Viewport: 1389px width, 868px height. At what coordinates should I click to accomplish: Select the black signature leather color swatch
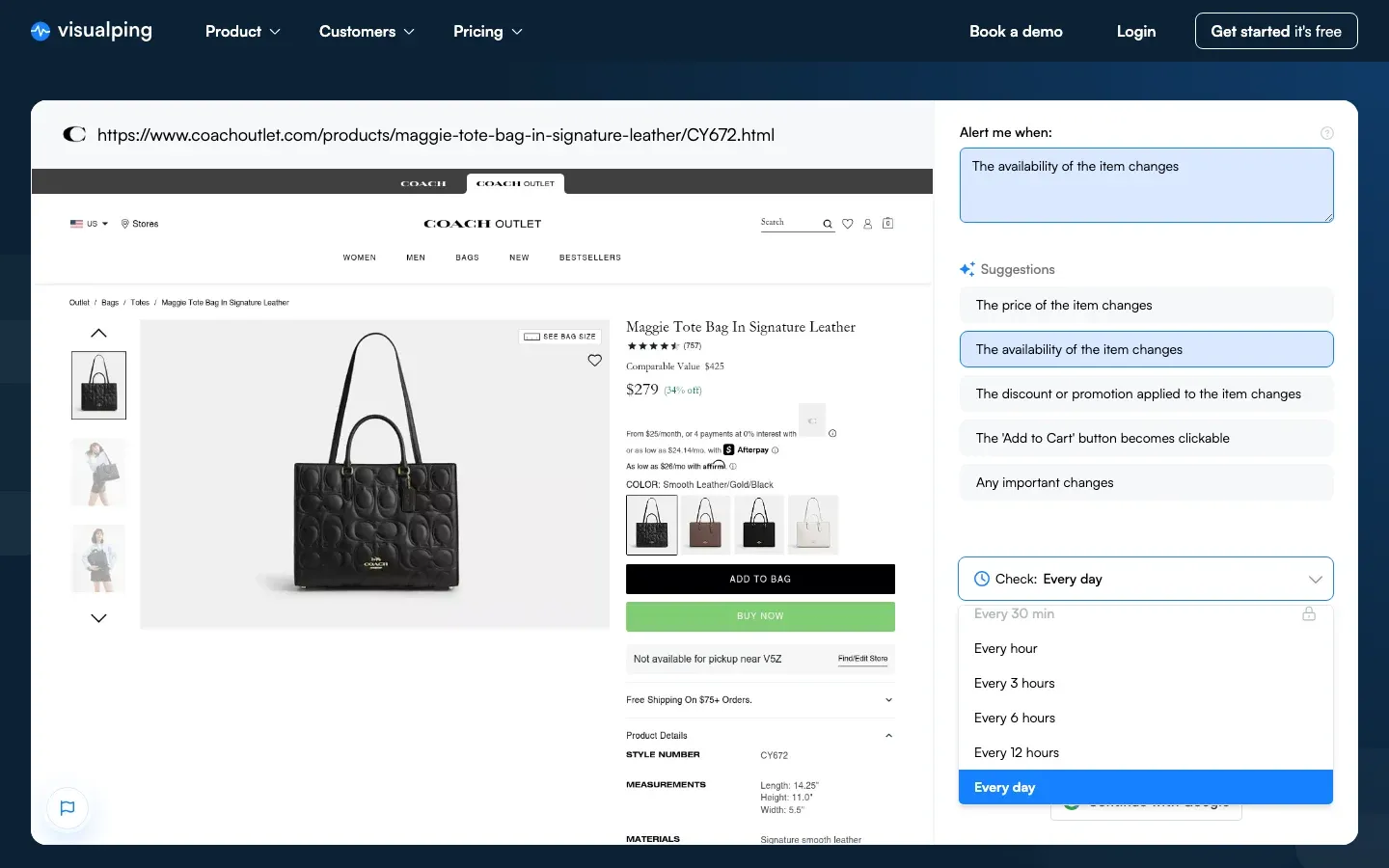[x=652, y=525]
